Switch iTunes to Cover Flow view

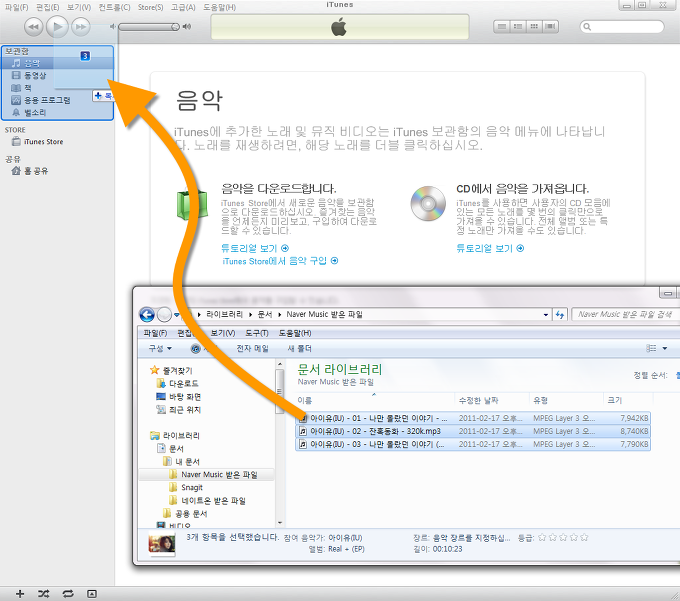pyautogui.click(x=550, y=27)
